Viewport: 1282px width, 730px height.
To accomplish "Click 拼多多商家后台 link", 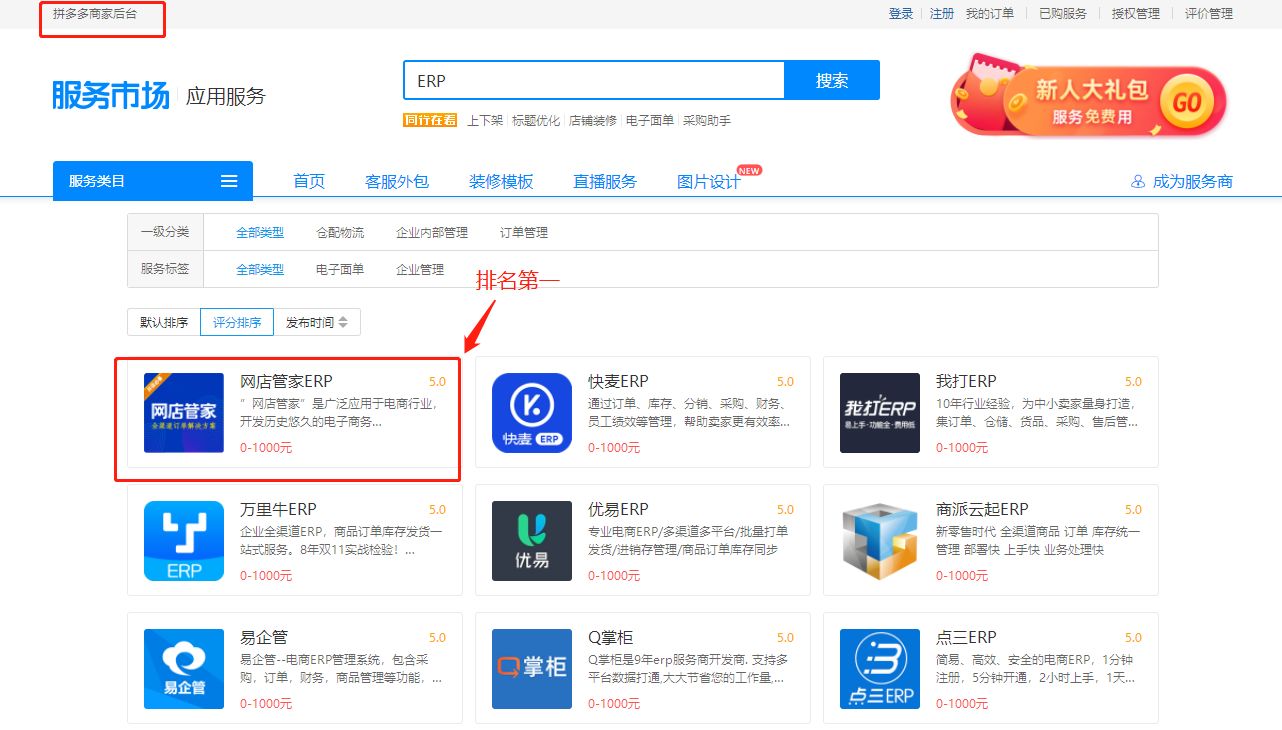I will [95, 14].
